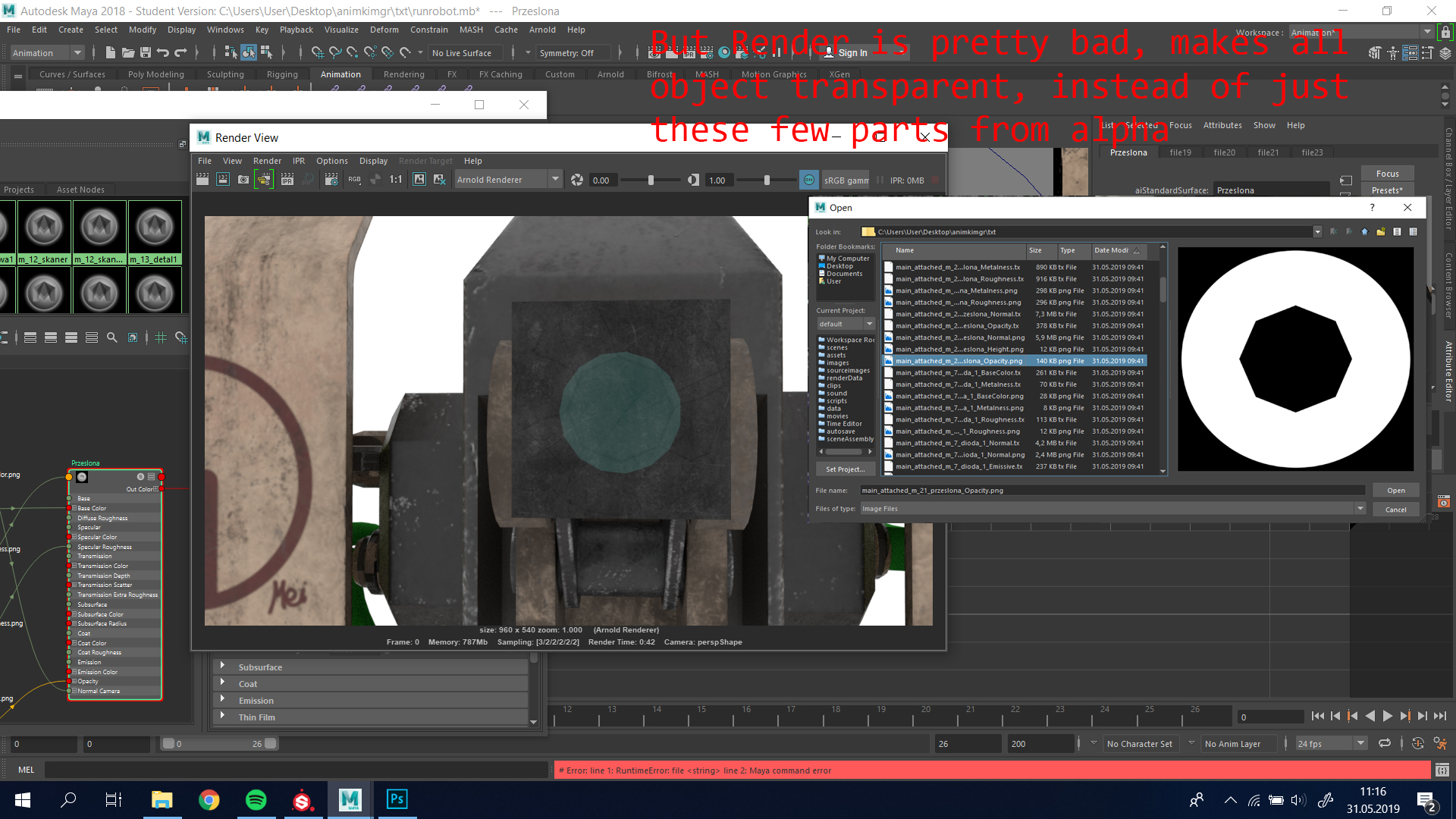Select the file19 attribute tab
This screenshot has height=819, width=1456.
pyautogui.click(x=1180, y=152)
